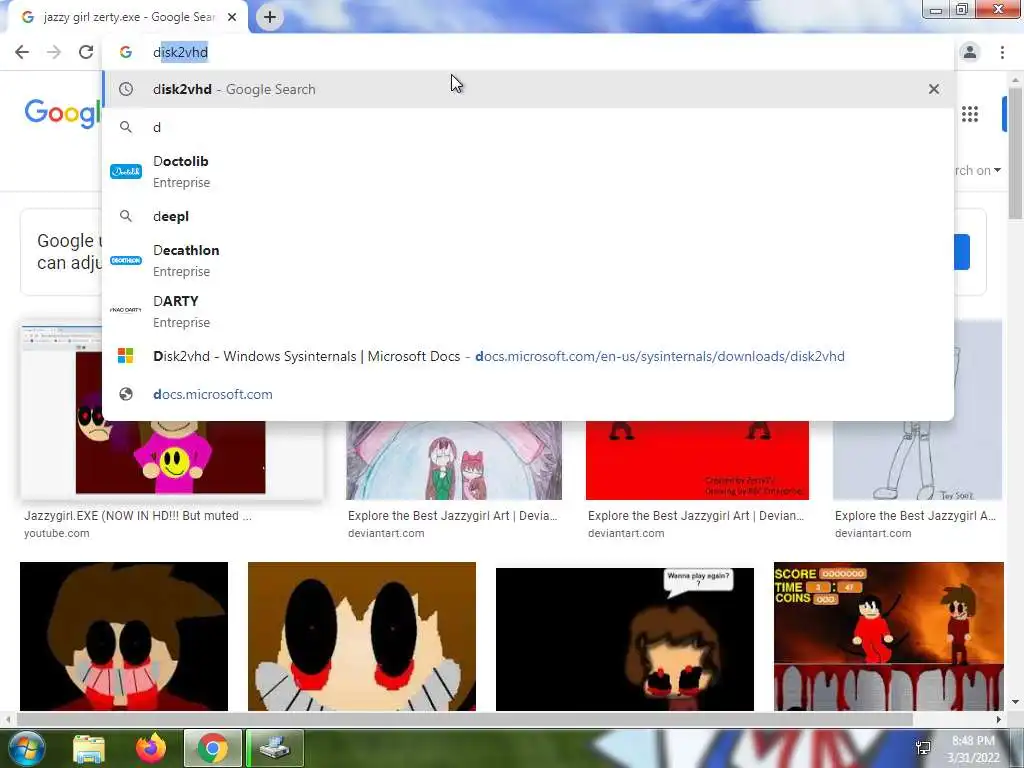The height and width of the screenshot is (768, 1024).
Task: Open the Google apps grid
Action: [970, 114]
